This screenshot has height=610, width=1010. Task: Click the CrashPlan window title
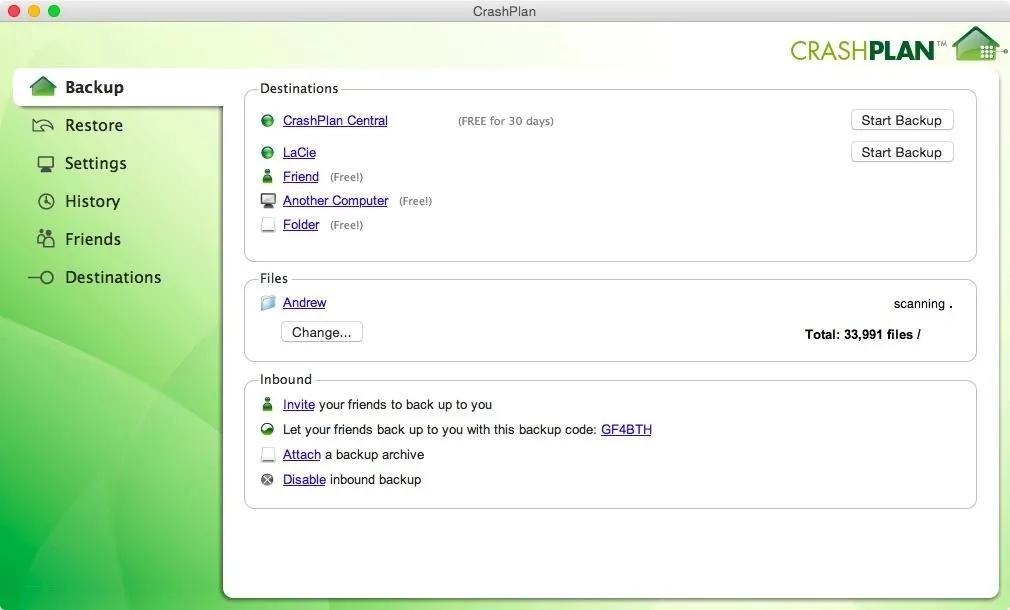pyautogui.click(x=504, y=11)
